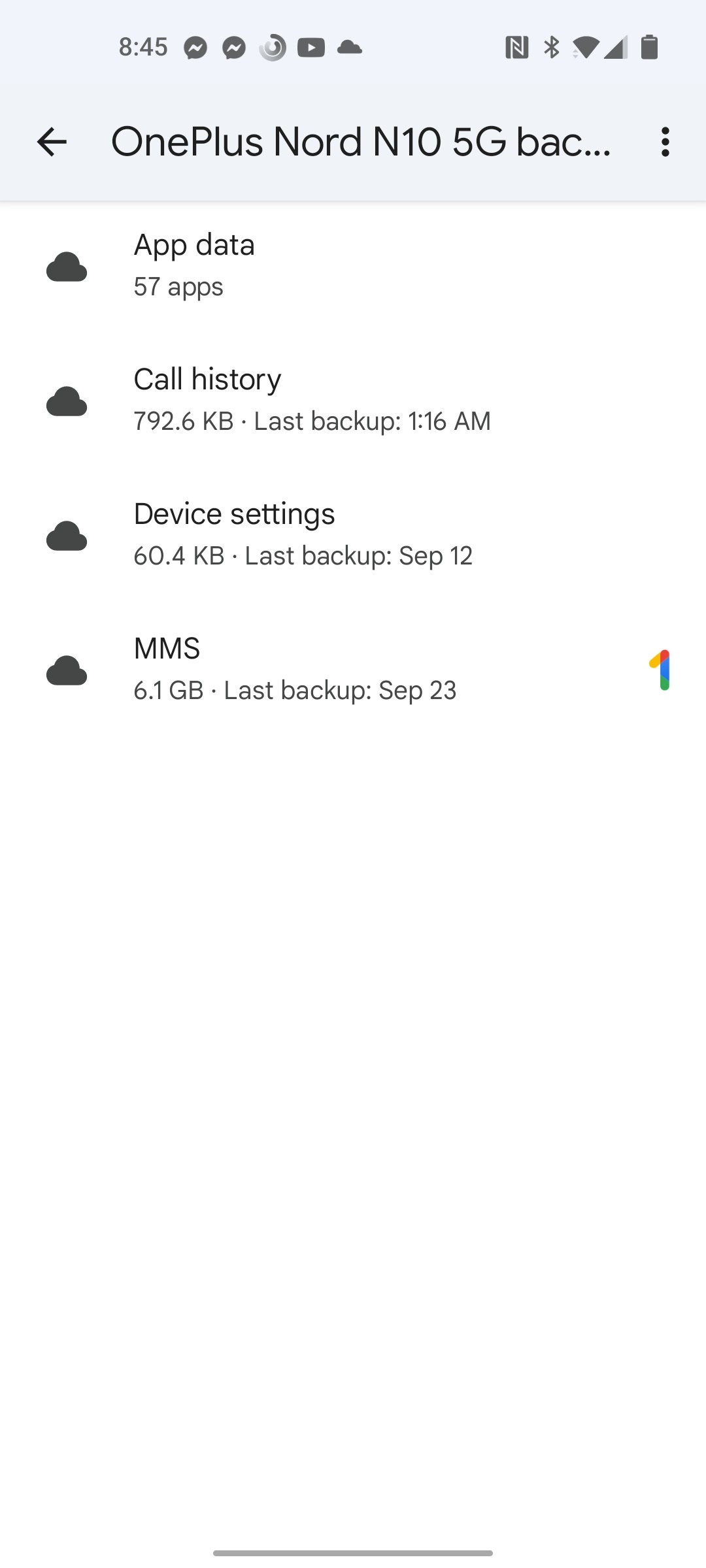
Task: Tap the back arrow in header
Action: 52,142
